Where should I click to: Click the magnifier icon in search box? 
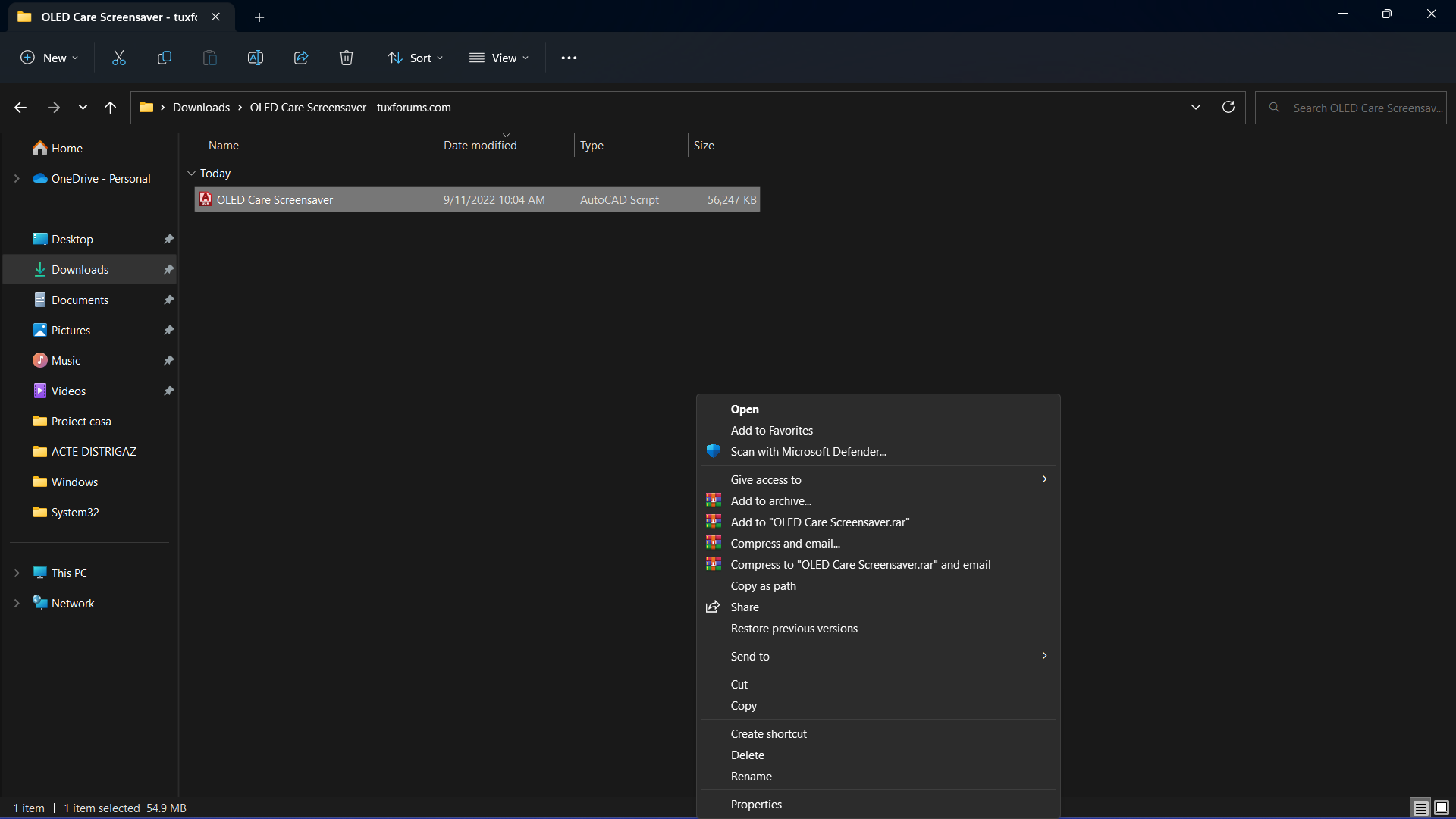[1275, 108]
